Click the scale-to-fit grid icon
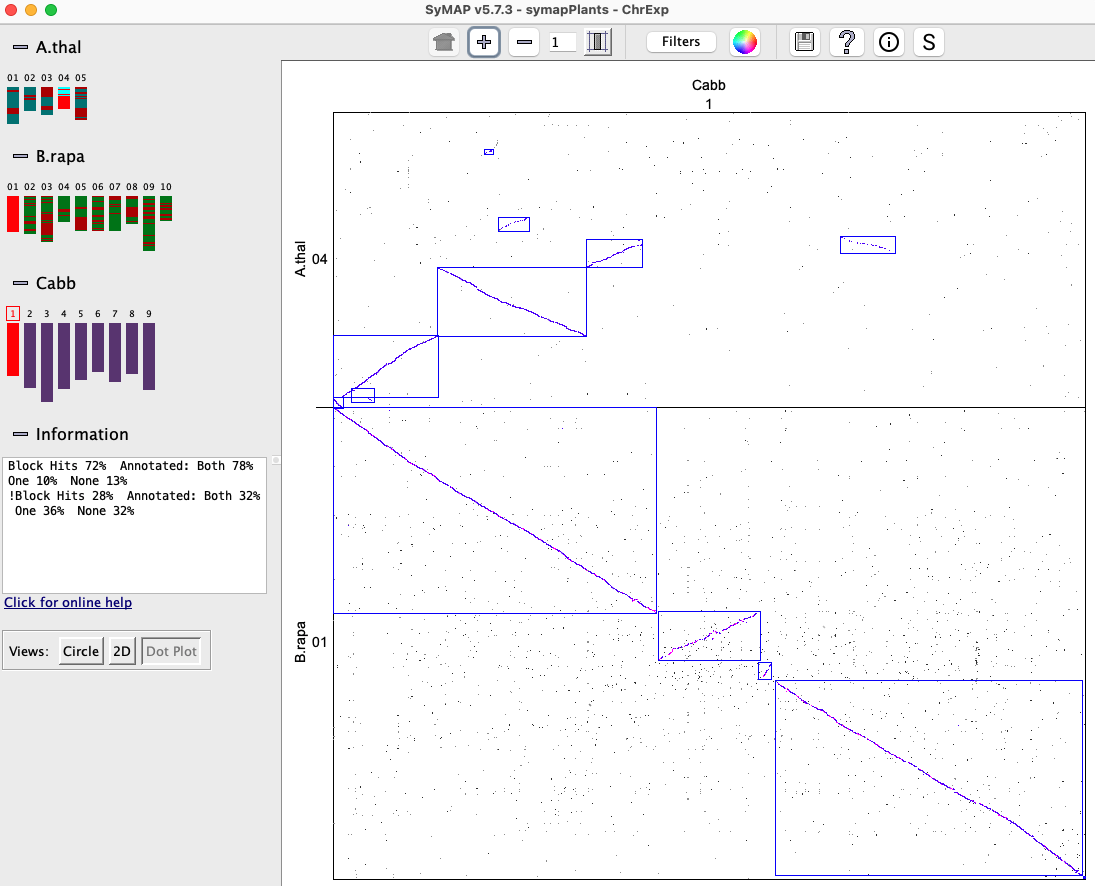The image size is (1095, 886). 598,42
